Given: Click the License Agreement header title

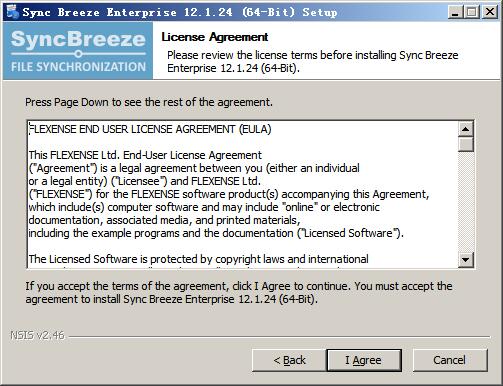Looking at the screenshot, I should tap(215, 37).
